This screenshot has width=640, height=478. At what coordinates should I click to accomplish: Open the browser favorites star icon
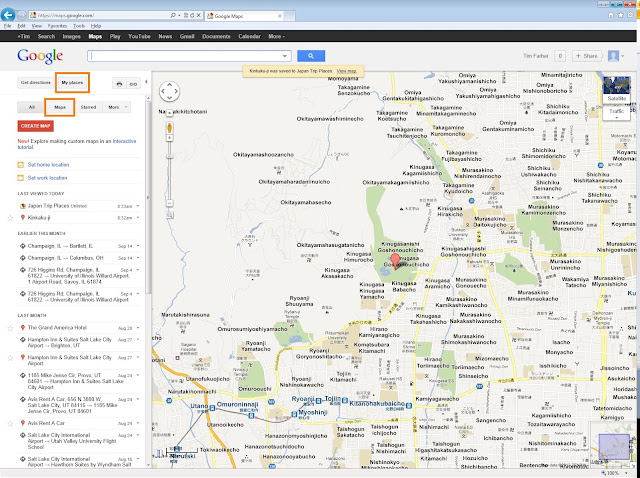(620, 15)
